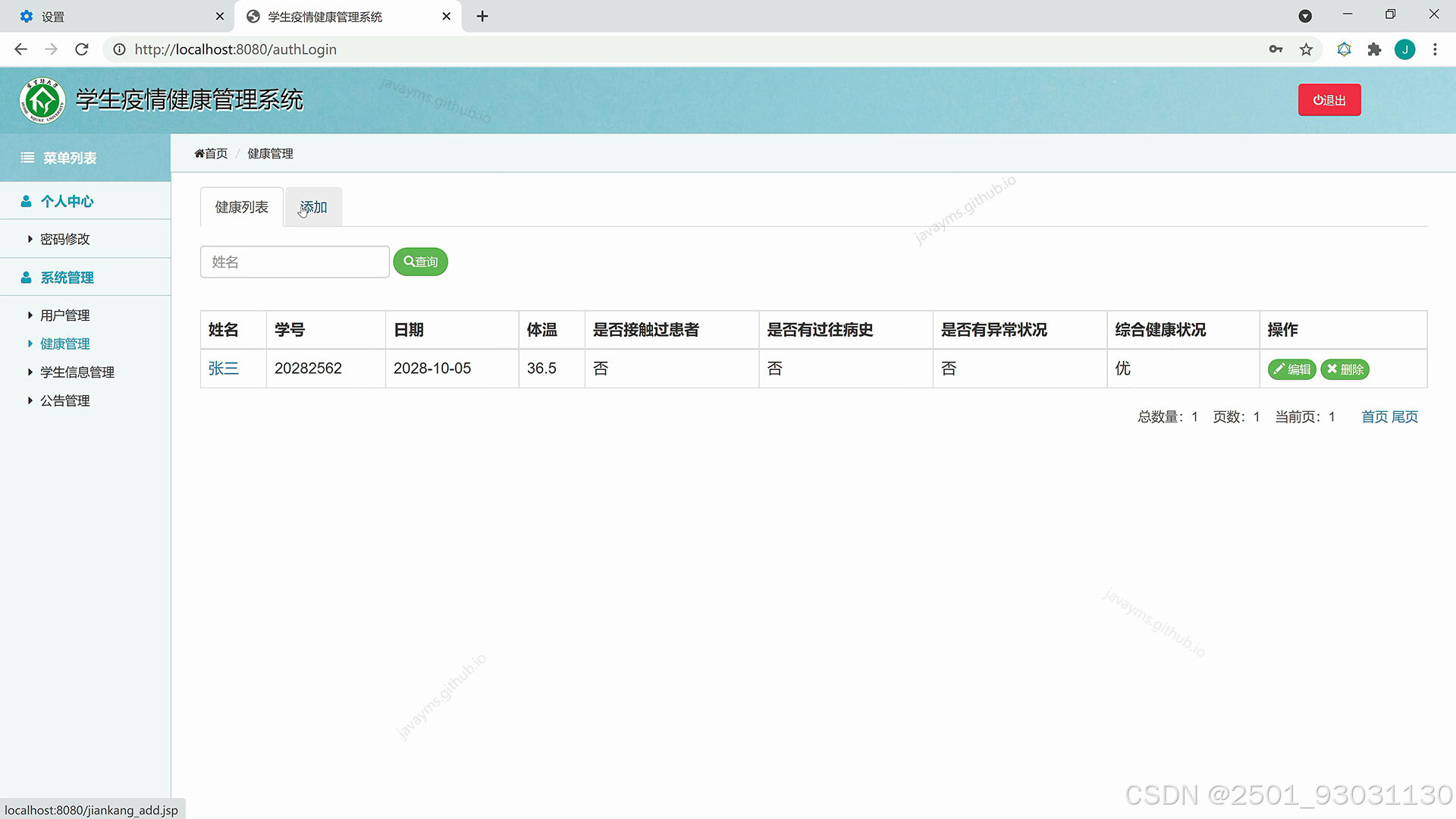Open the extensions puzzle icon
Screen dimensions: 1456x819
[1374, 49]
